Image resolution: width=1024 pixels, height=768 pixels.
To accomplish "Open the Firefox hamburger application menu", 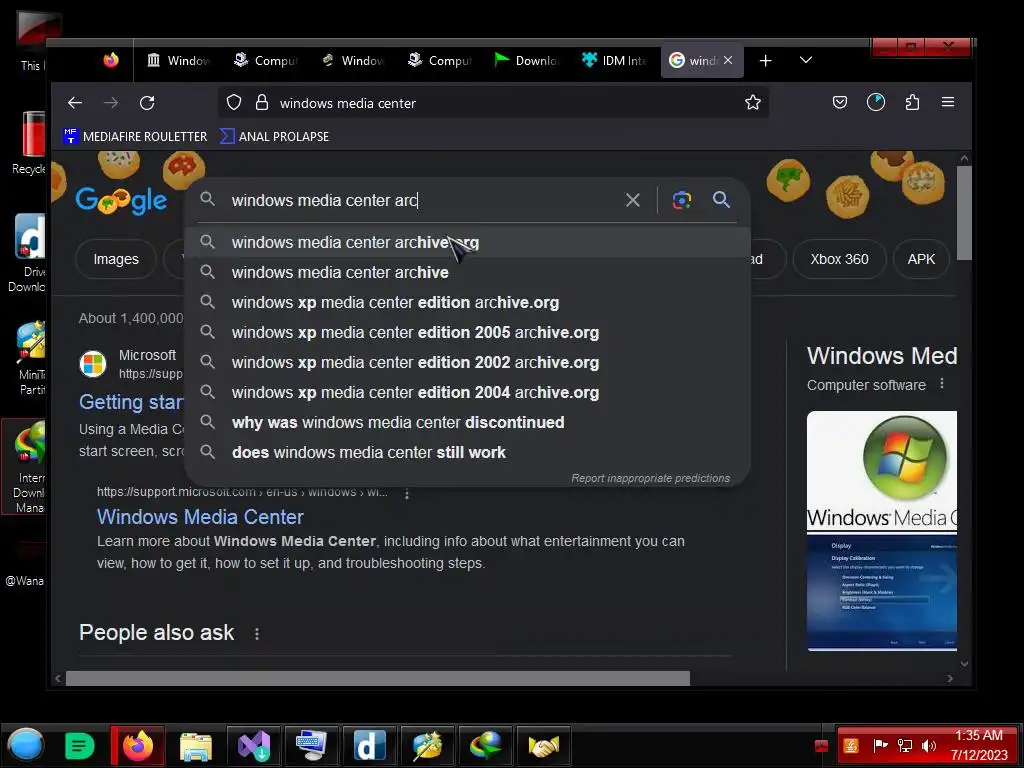I will click(x=948, y=102).
